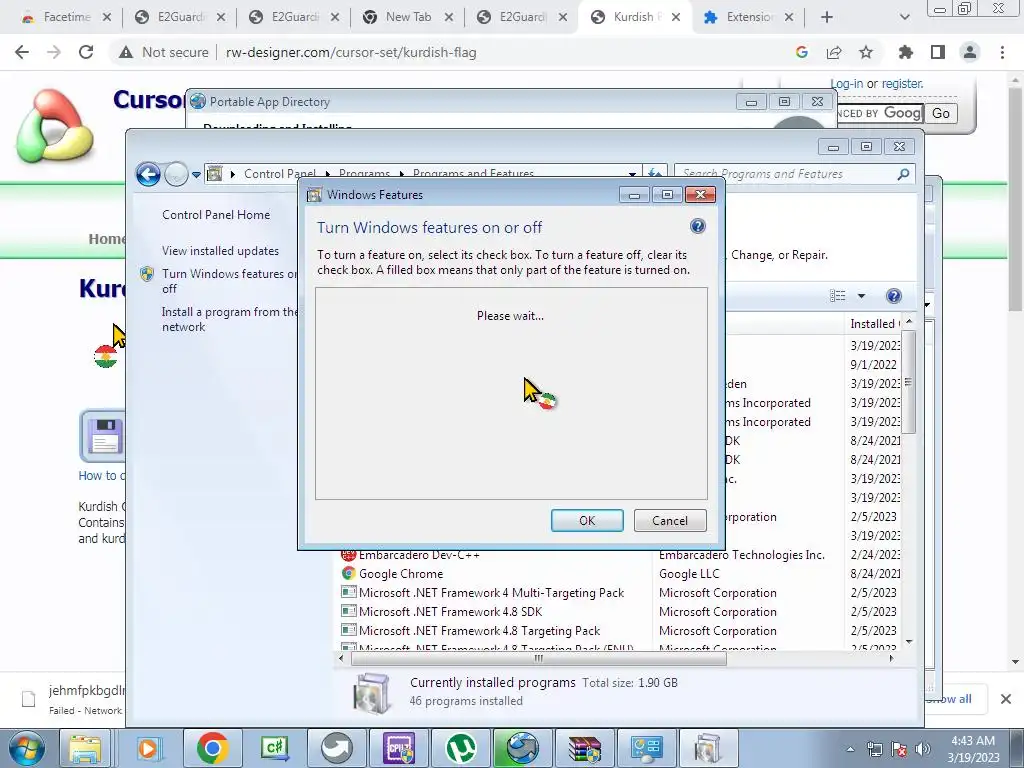Click C# app icon on taskbar
1024x768 pixels.
click(x=274, y=748)
